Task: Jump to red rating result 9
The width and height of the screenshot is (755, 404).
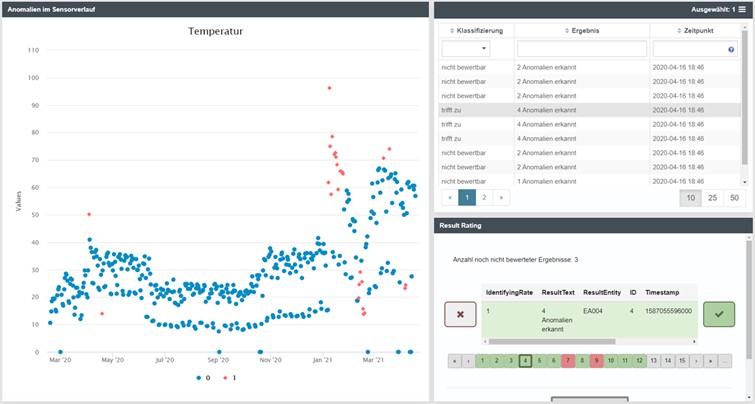Action: pyautogui.click(x=597, y=361)
